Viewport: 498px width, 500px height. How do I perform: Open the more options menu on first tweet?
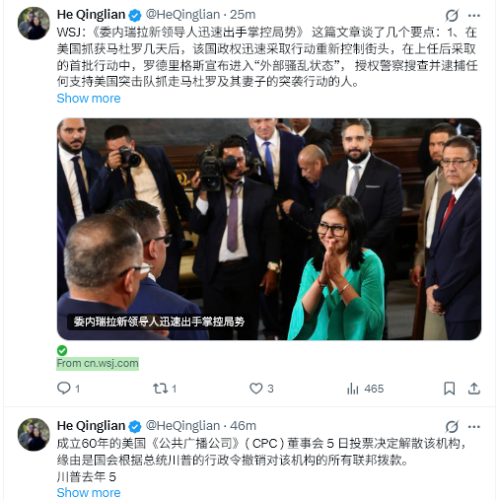coord(474,15)
